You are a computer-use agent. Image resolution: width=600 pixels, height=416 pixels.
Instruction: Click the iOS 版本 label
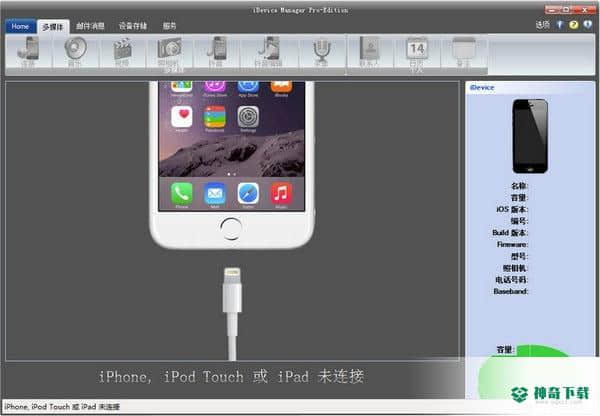[x=512, y=209]
